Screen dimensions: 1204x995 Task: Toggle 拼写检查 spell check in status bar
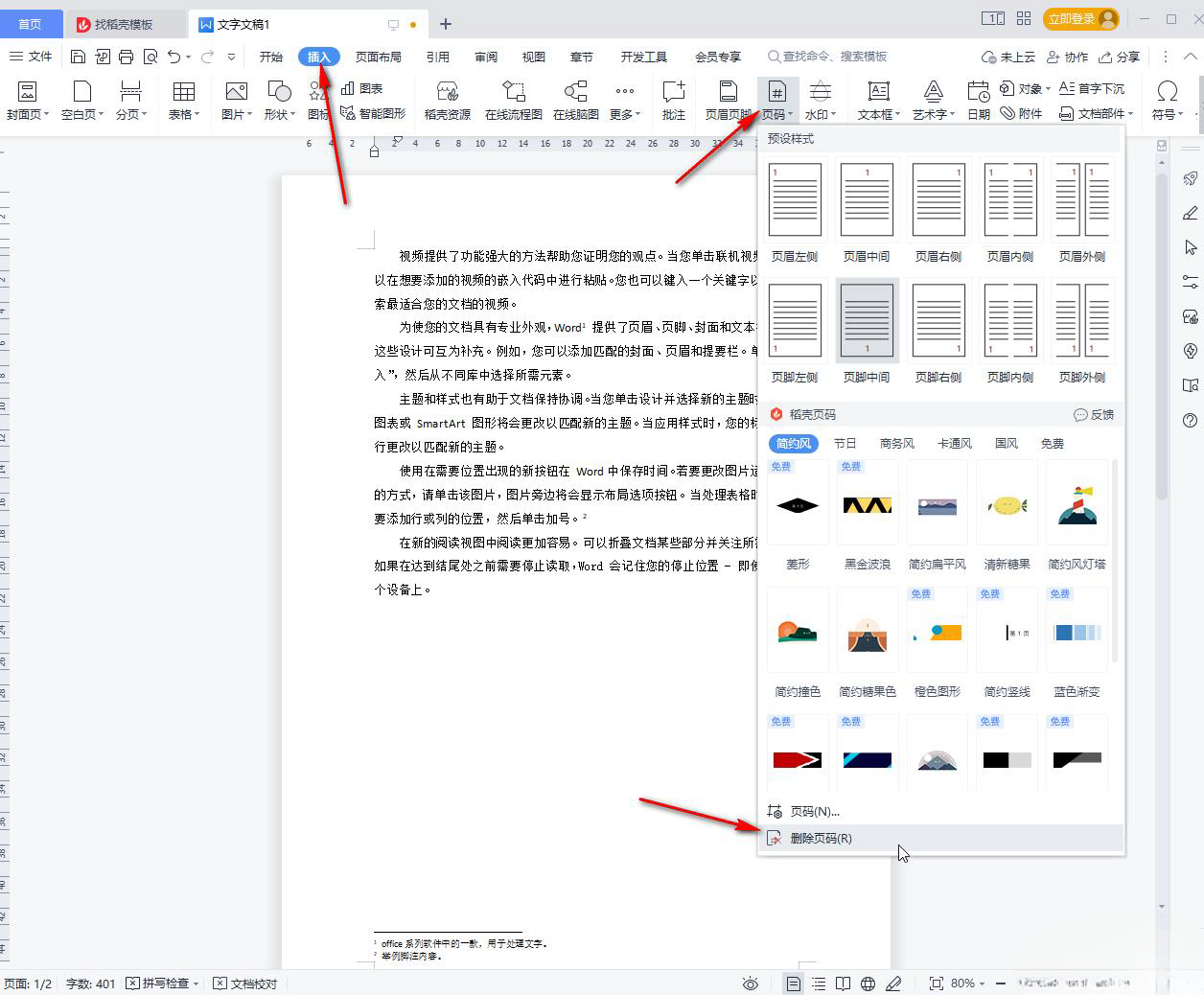tap(162, 983)
